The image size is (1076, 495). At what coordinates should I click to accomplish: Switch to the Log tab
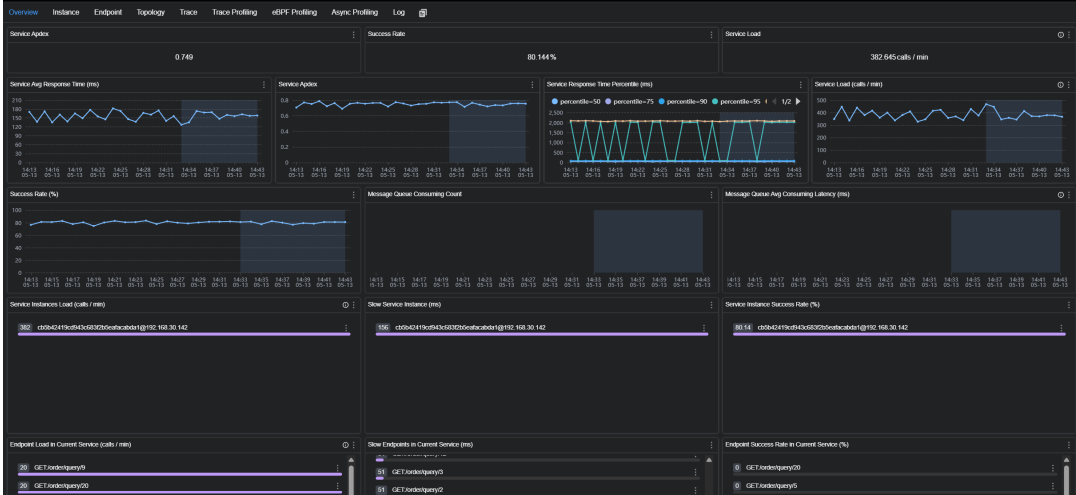(399, 12)
